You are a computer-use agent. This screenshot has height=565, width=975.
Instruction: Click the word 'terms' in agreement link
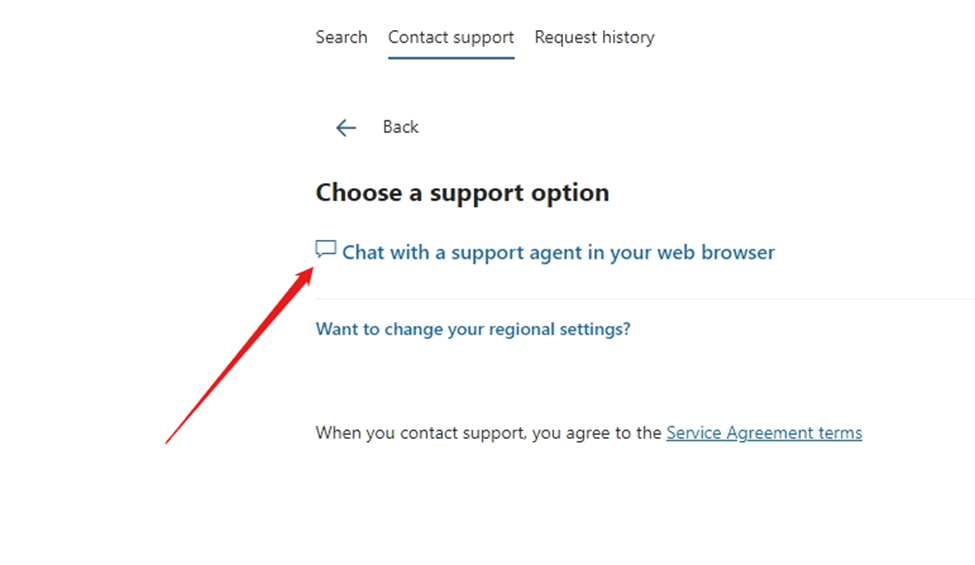coord(840,433)
